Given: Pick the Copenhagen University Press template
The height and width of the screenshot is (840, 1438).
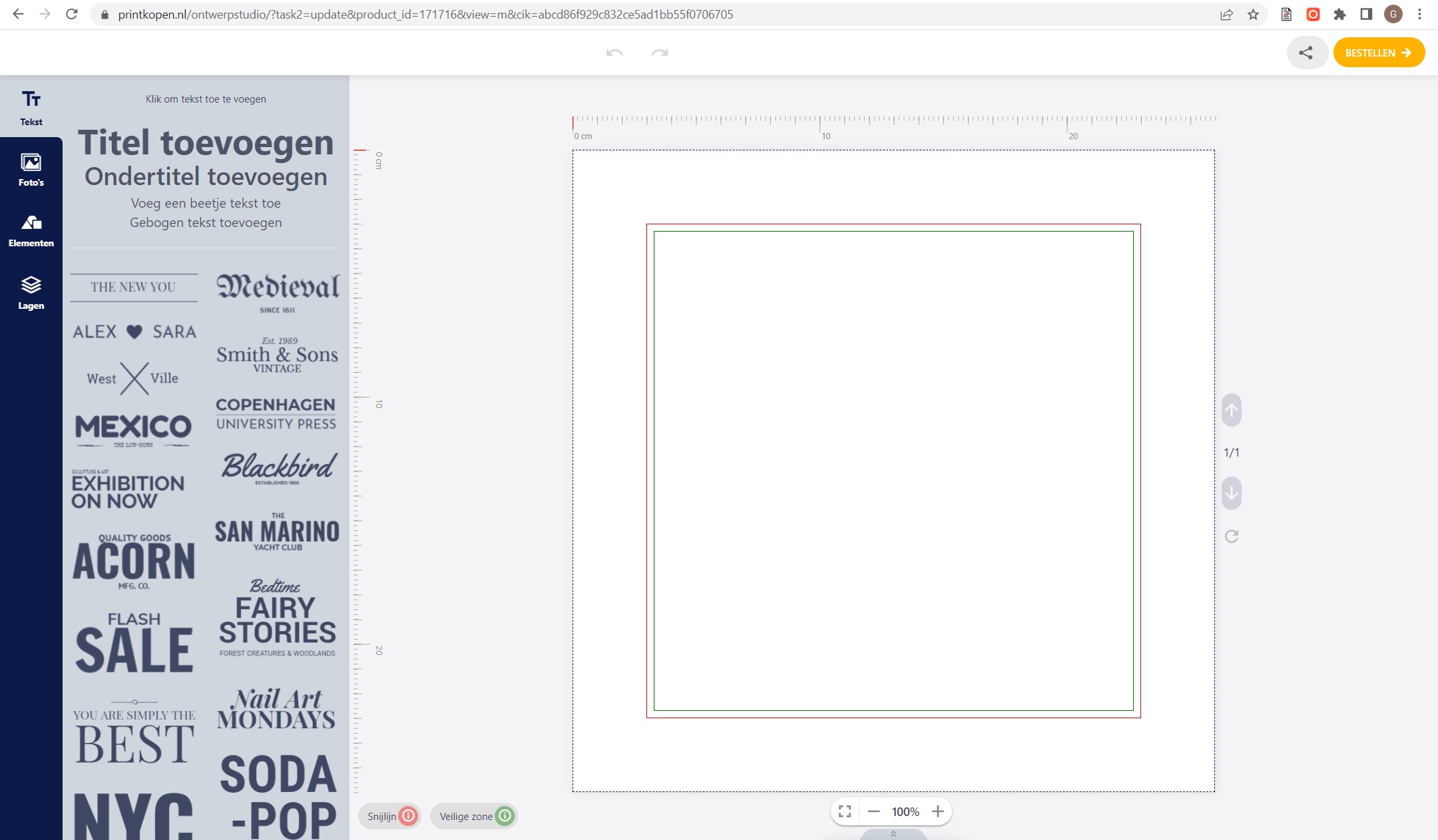Looking at the screenshot, I should click(x=276, y=414).
